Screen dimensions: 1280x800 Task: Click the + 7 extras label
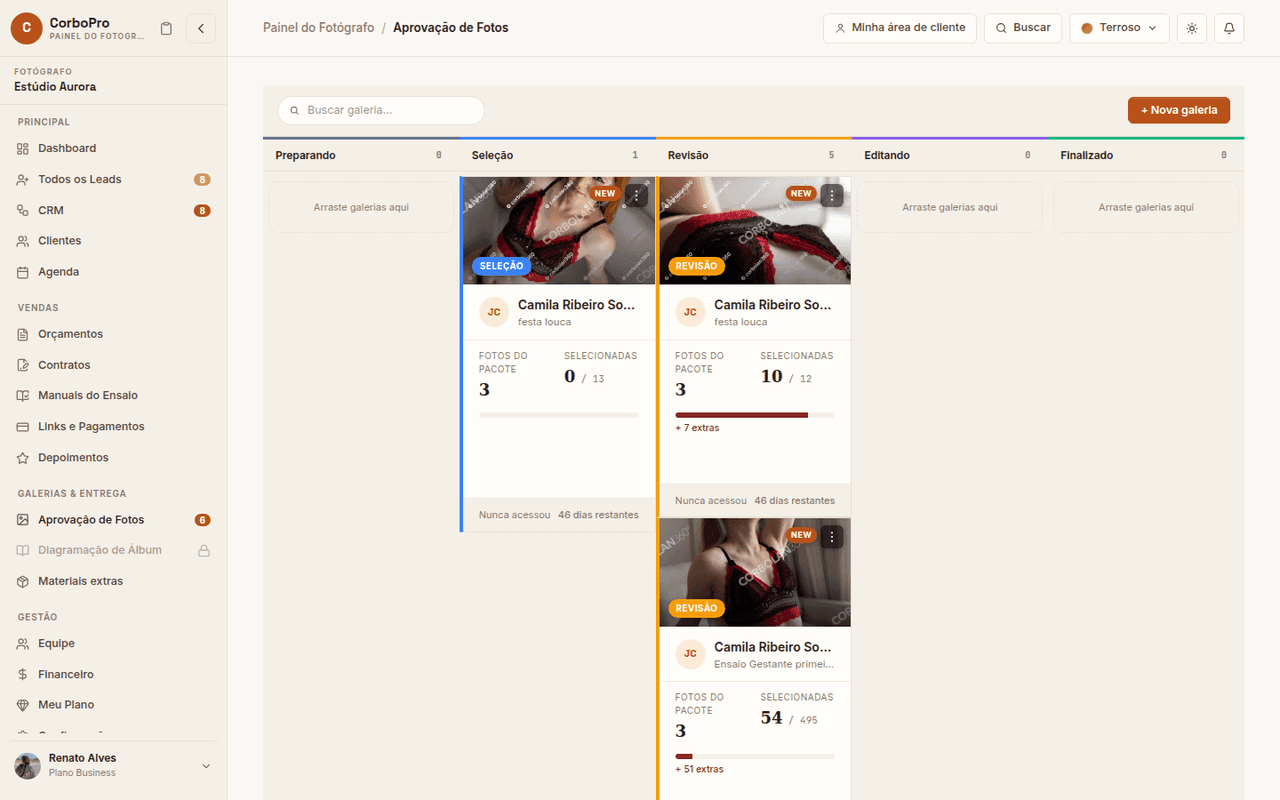point(697,428)
